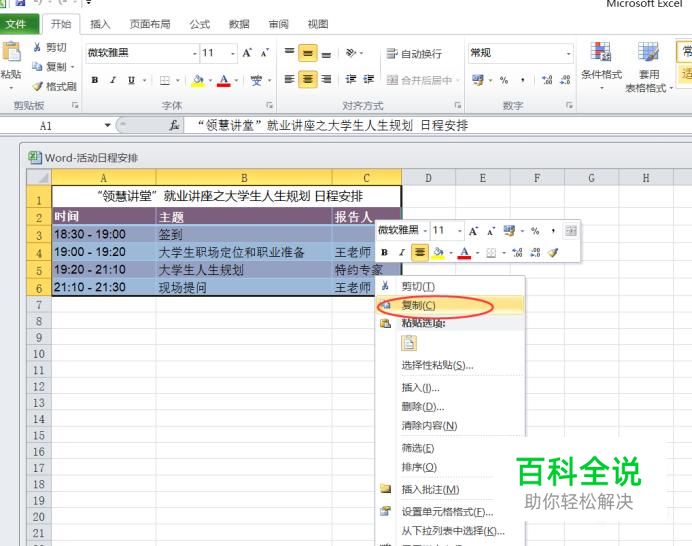Open the merge and center dropdown arrow
Image resolution: width=692 pixels, height=546 pixels.
click(457, 80)
